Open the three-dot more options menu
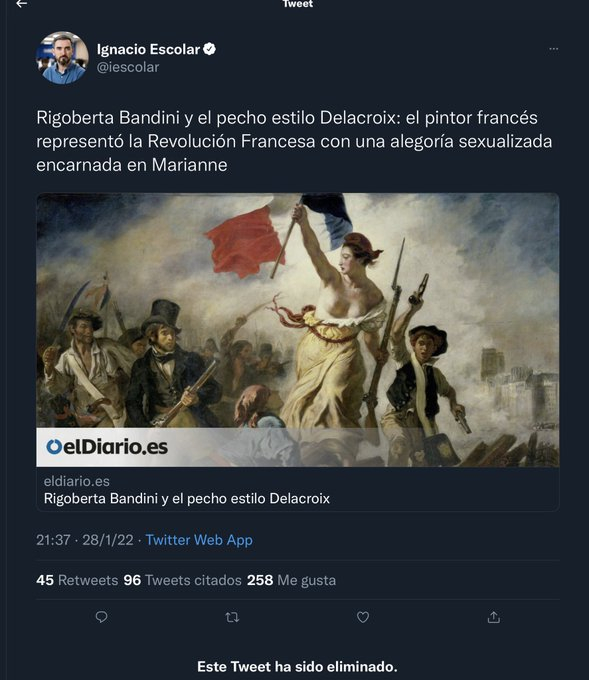Image resolution: width=589 pixels, height=680 pixels. pyautogui.click(x=553, y=49)
